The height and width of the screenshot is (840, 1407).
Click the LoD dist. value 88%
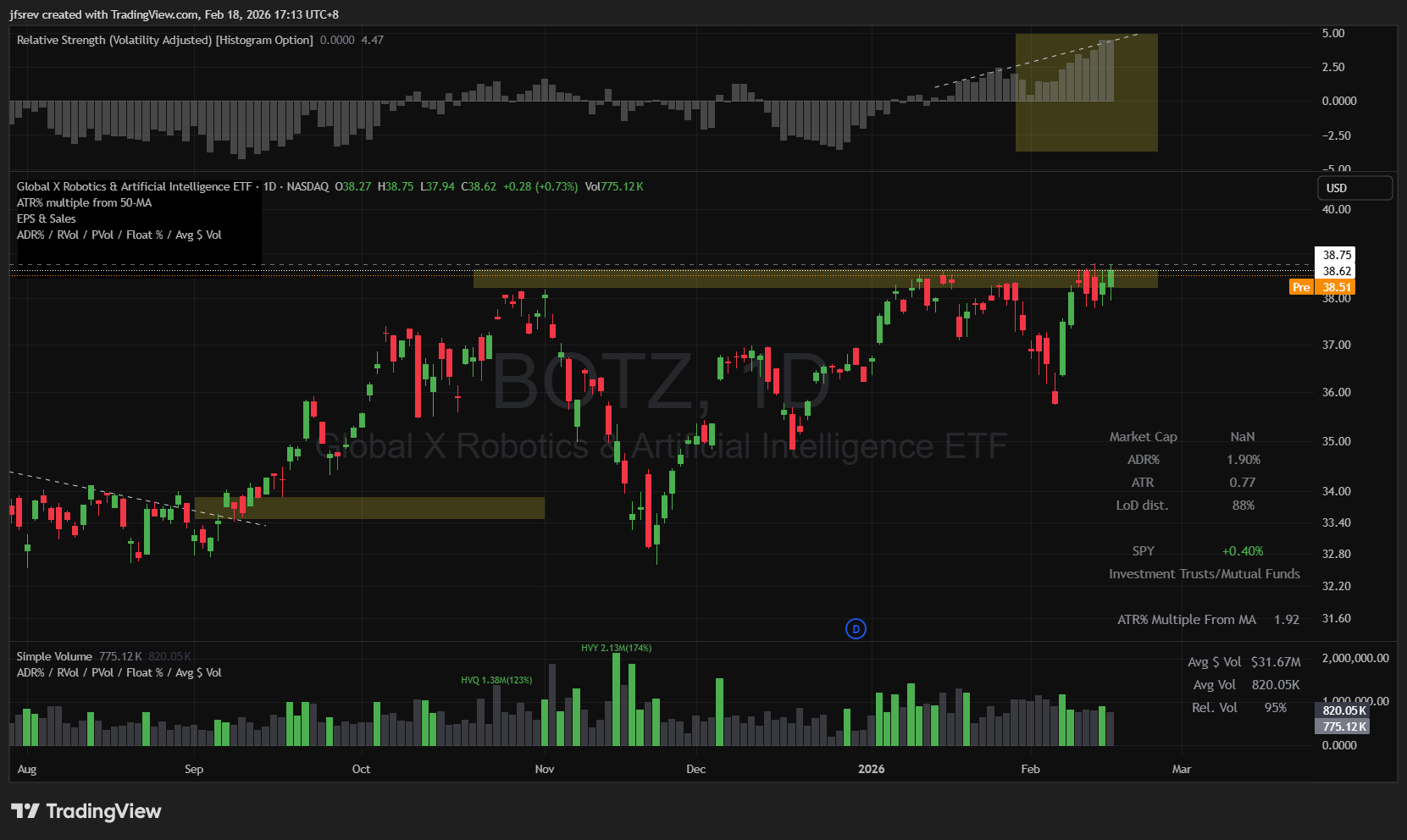click(1244, 506)
